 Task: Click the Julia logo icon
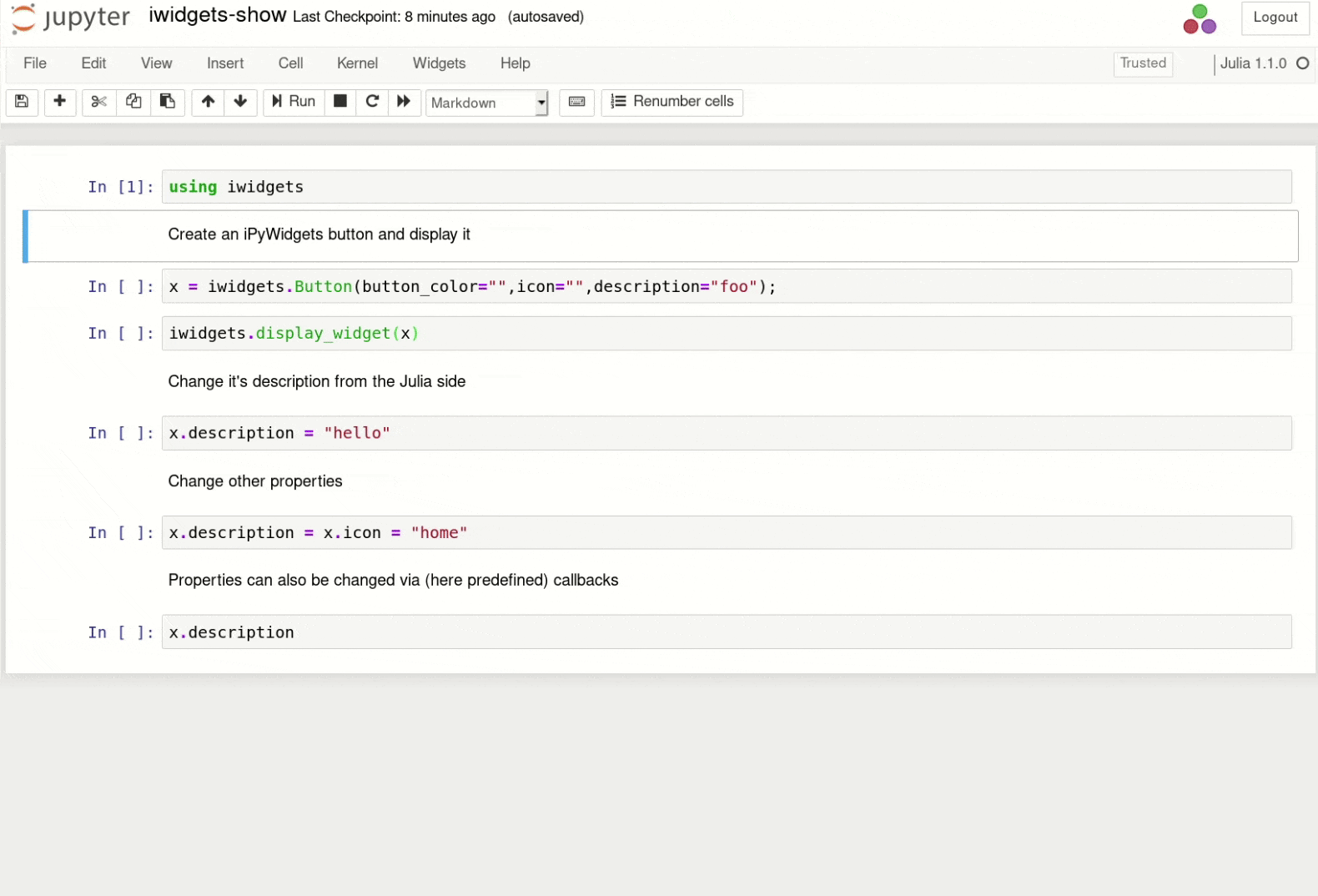pyautogui.click(x=1200, y=19)
